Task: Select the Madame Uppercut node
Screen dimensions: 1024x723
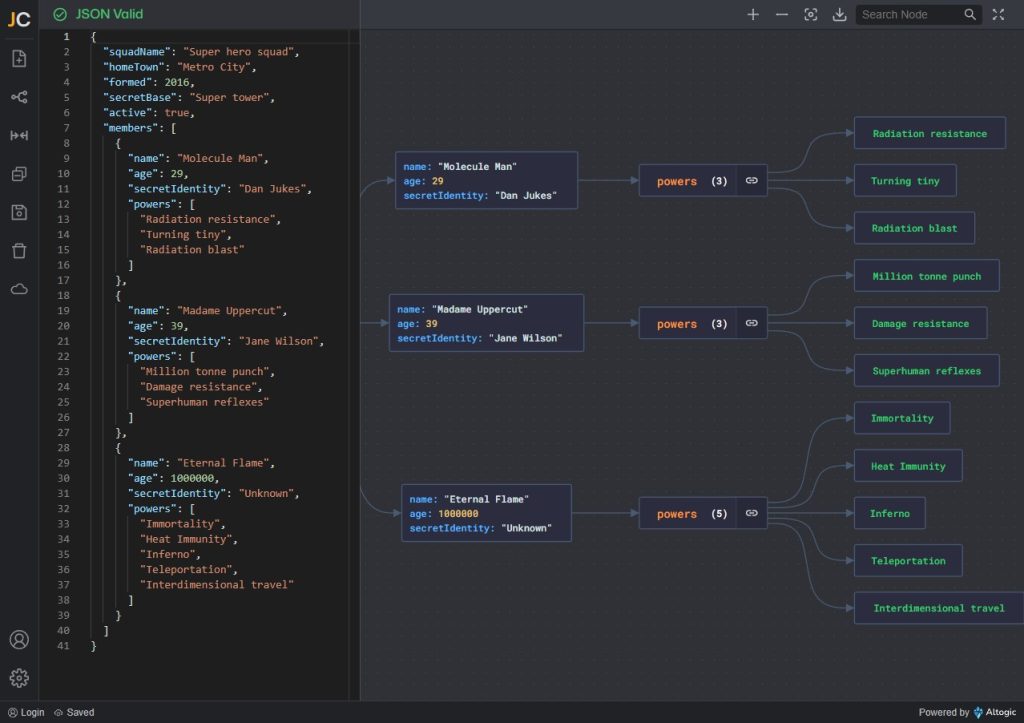Action: coord(487,323)
